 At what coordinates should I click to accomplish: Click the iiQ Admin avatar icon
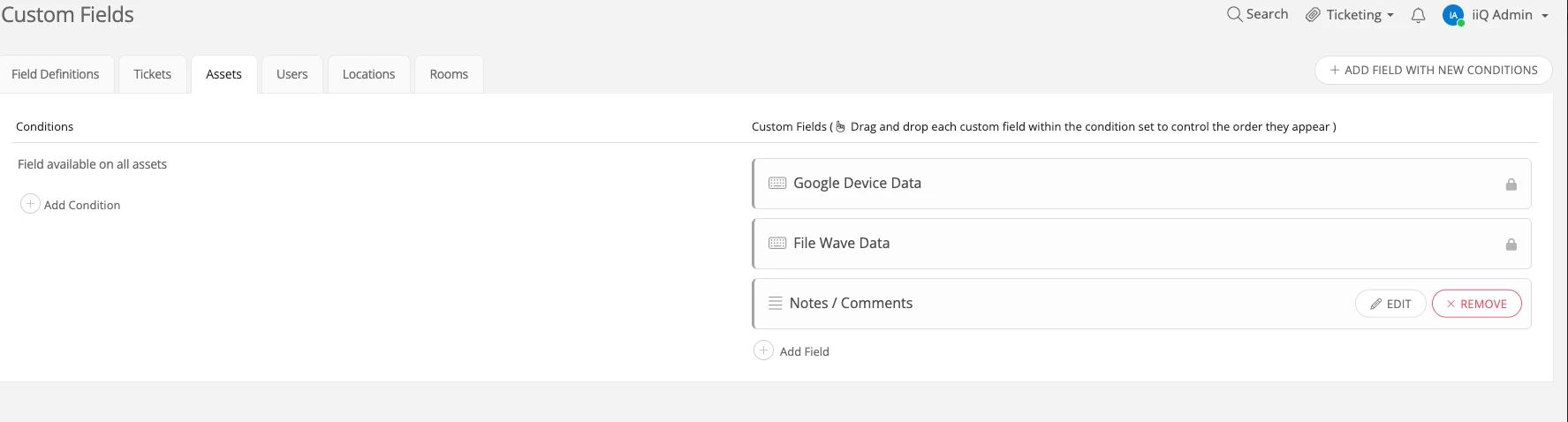[x=1453, y=15]
